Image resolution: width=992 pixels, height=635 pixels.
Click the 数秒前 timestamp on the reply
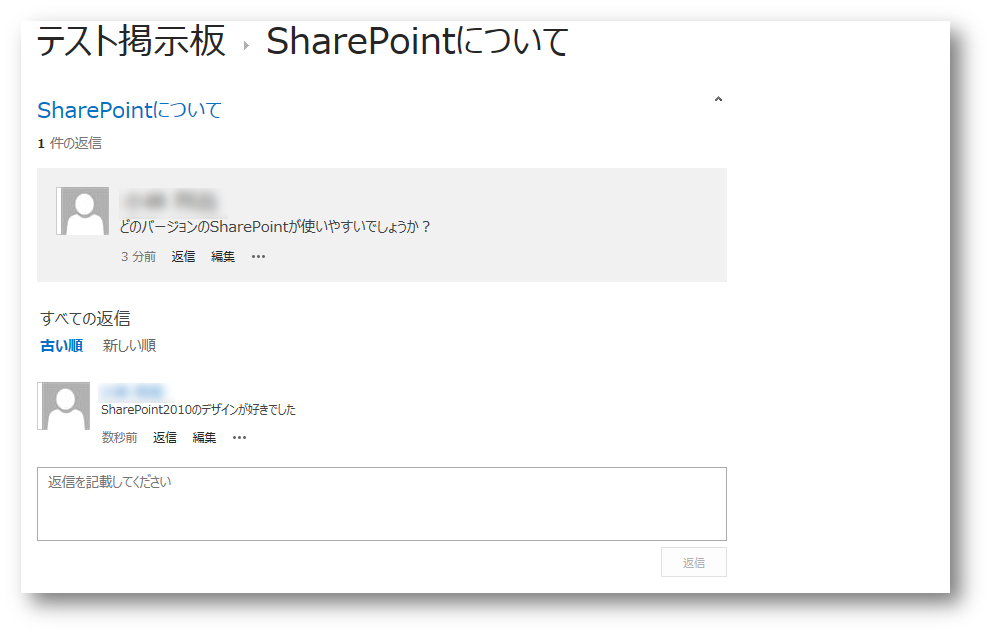[x=120, y=438]
